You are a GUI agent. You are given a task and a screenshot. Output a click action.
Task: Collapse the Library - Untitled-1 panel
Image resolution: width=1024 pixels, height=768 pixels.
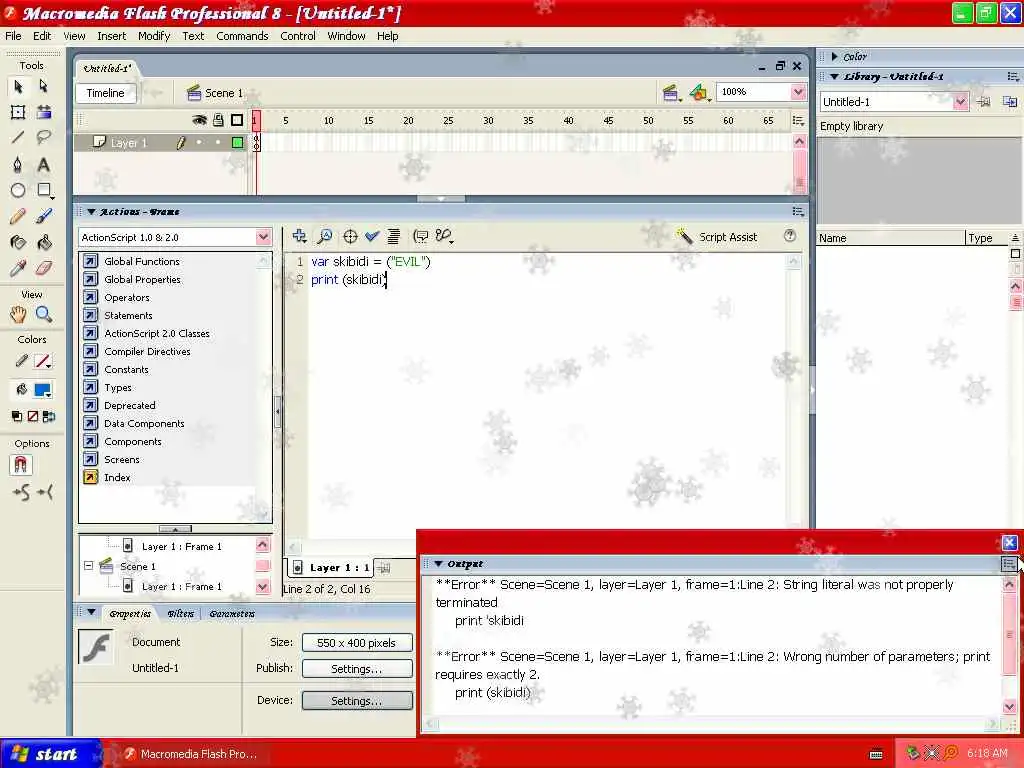point(835,76)
